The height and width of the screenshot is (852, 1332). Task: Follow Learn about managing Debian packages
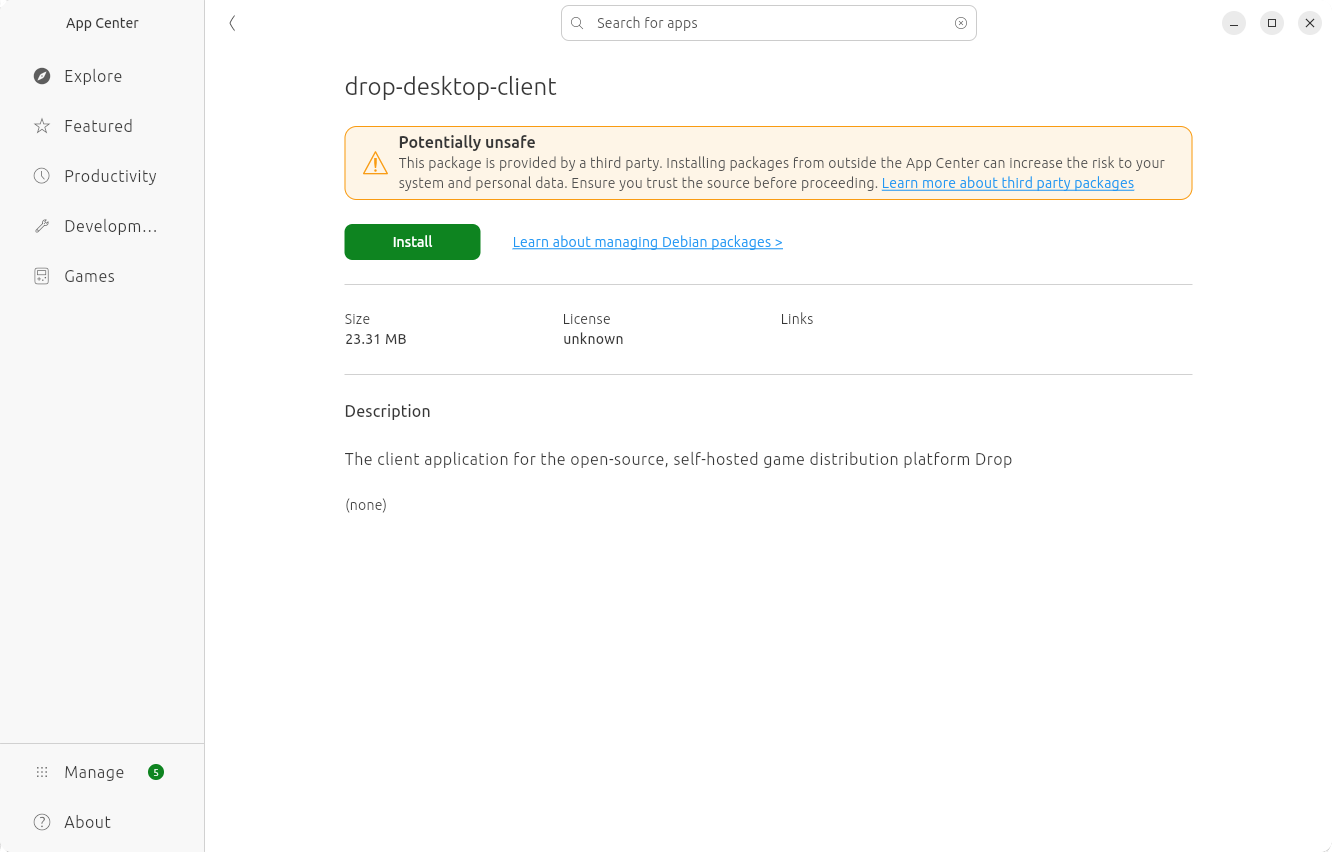coord(647,241)
